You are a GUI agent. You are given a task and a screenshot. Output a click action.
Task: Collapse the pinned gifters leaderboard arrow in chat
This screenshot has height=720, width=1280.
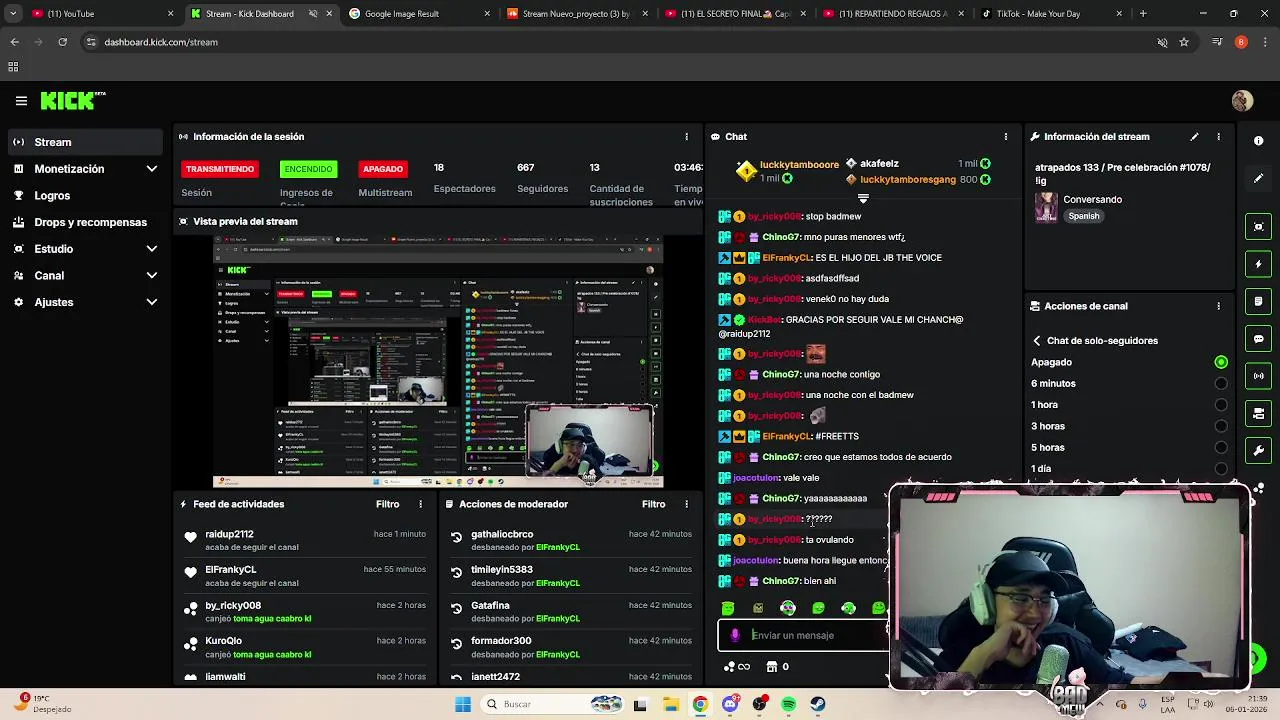(x=863, y=198)
